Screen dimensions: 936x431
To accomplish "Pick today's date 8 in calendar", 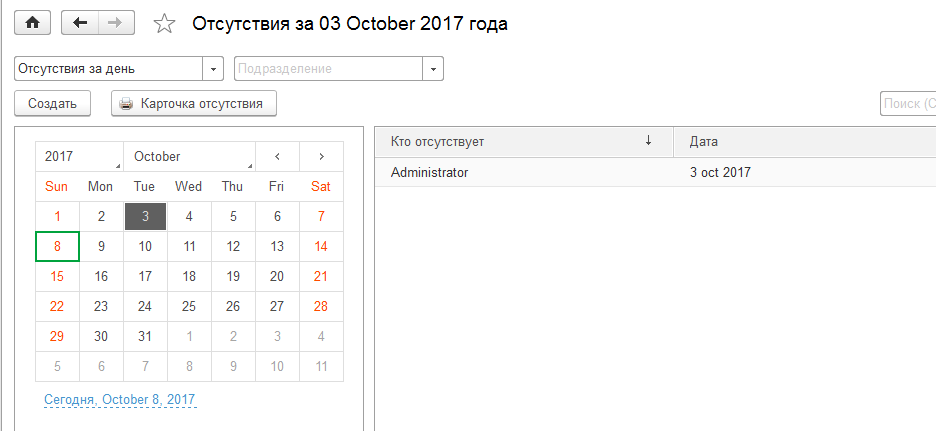I will pos(57,247).
